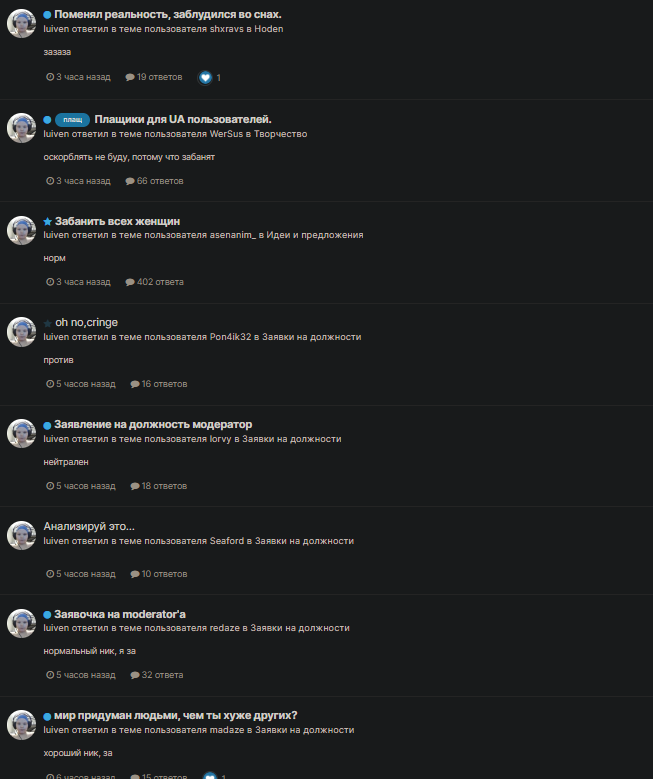Open topic Плащики для UA пользователей
653x779 pixels.
pos(183,119)
